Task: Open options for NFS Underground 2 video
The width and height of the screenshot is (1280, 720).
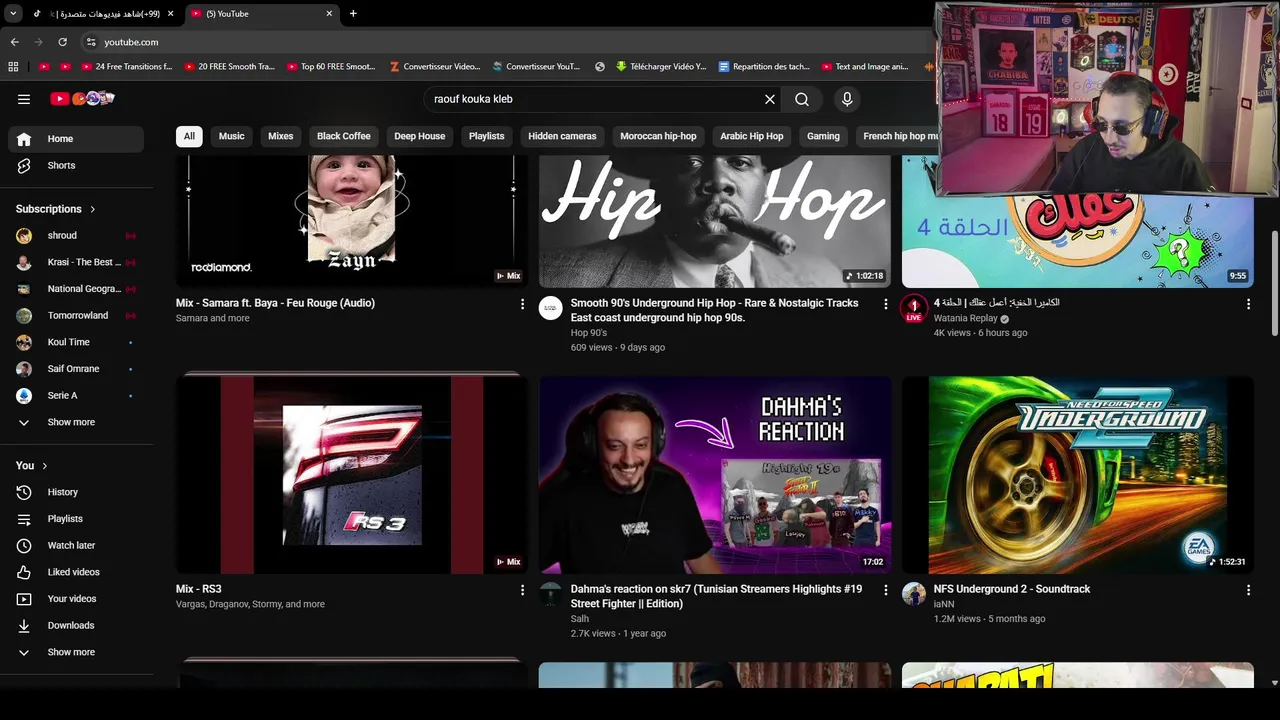Action: [x=1248, y=590]
